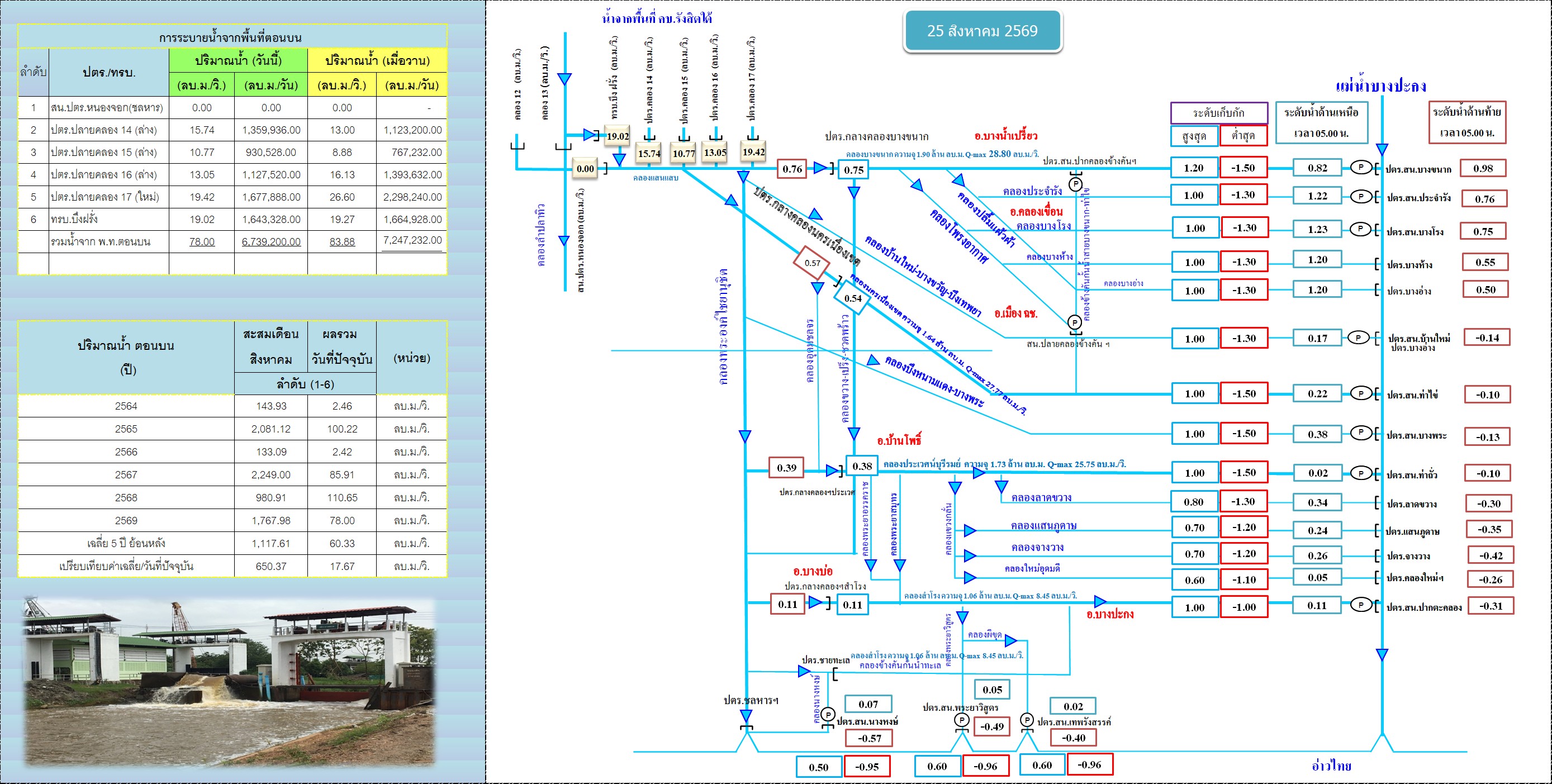1552x784 pixels.
Task: Click the cell 2,298,240.00
Action: (x=412, y=197)
